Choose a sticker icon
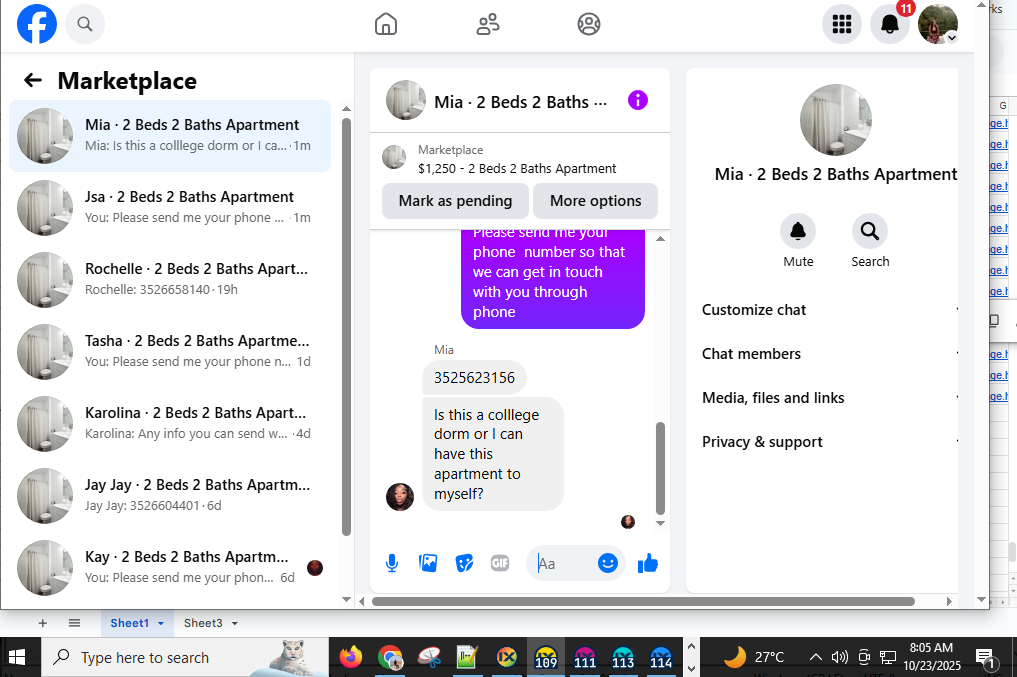Screen dimensions: 1017x677 (x=464, y=564)
